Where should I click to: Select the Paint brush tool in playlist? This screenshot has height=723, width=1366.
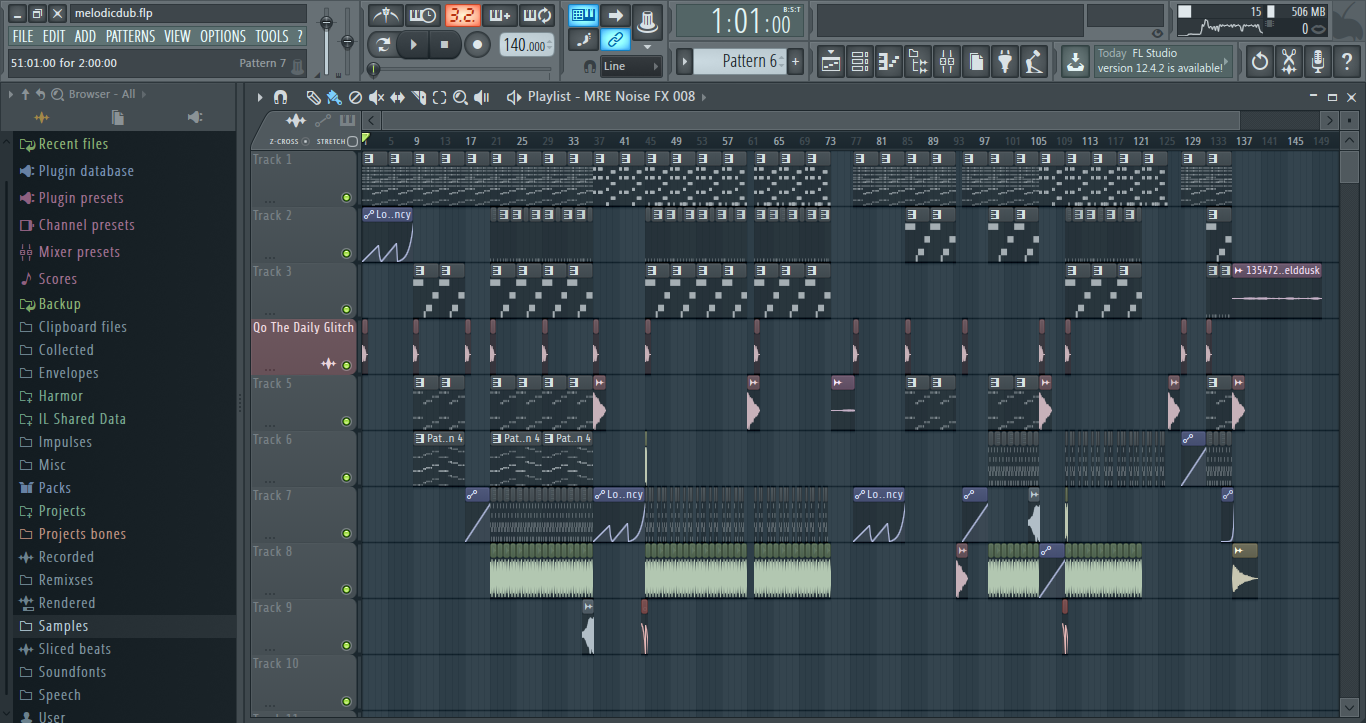point(334,97)
